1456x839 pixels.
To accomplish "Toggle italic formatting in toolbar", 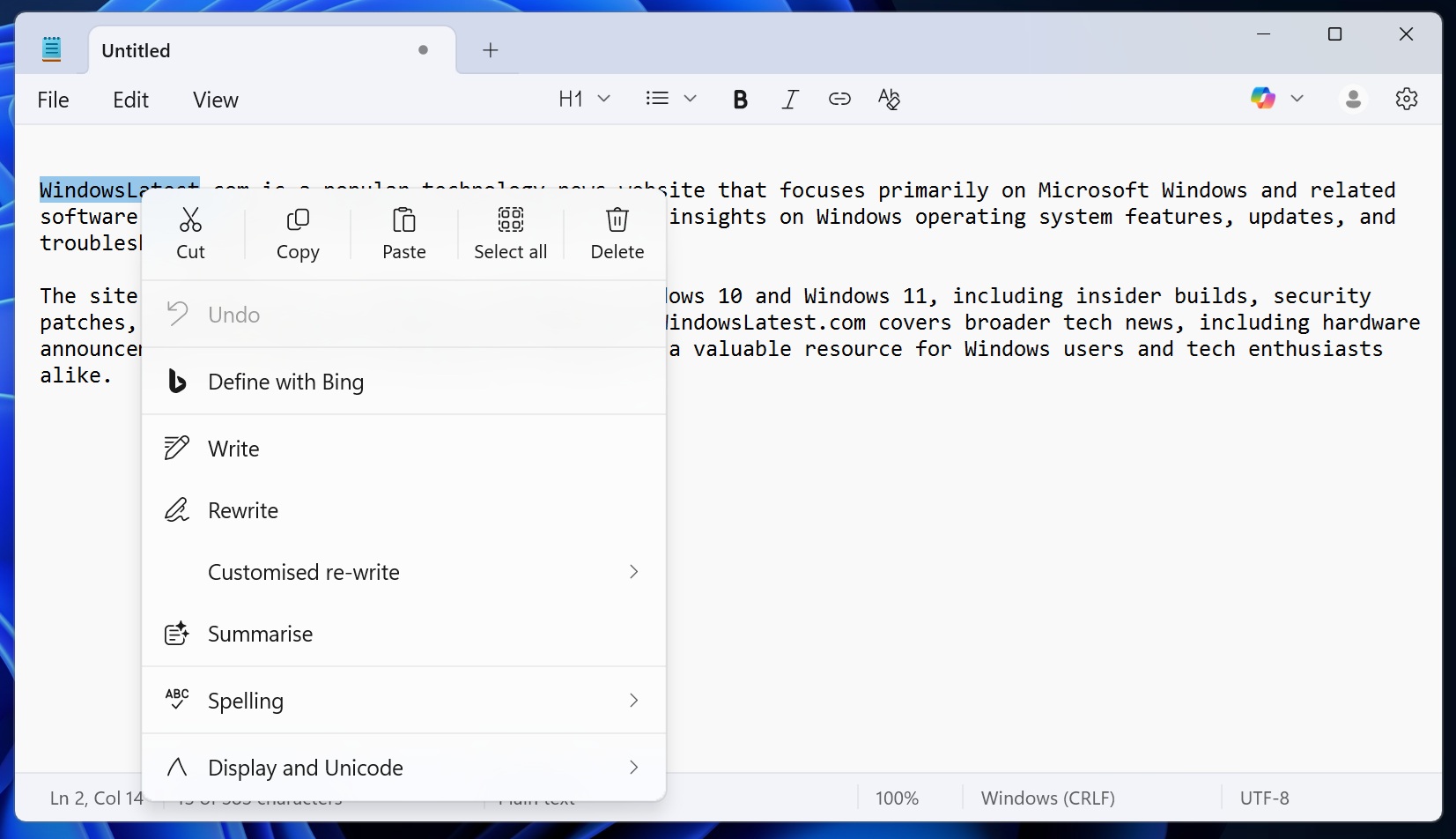I will click(x=790, y=100).
